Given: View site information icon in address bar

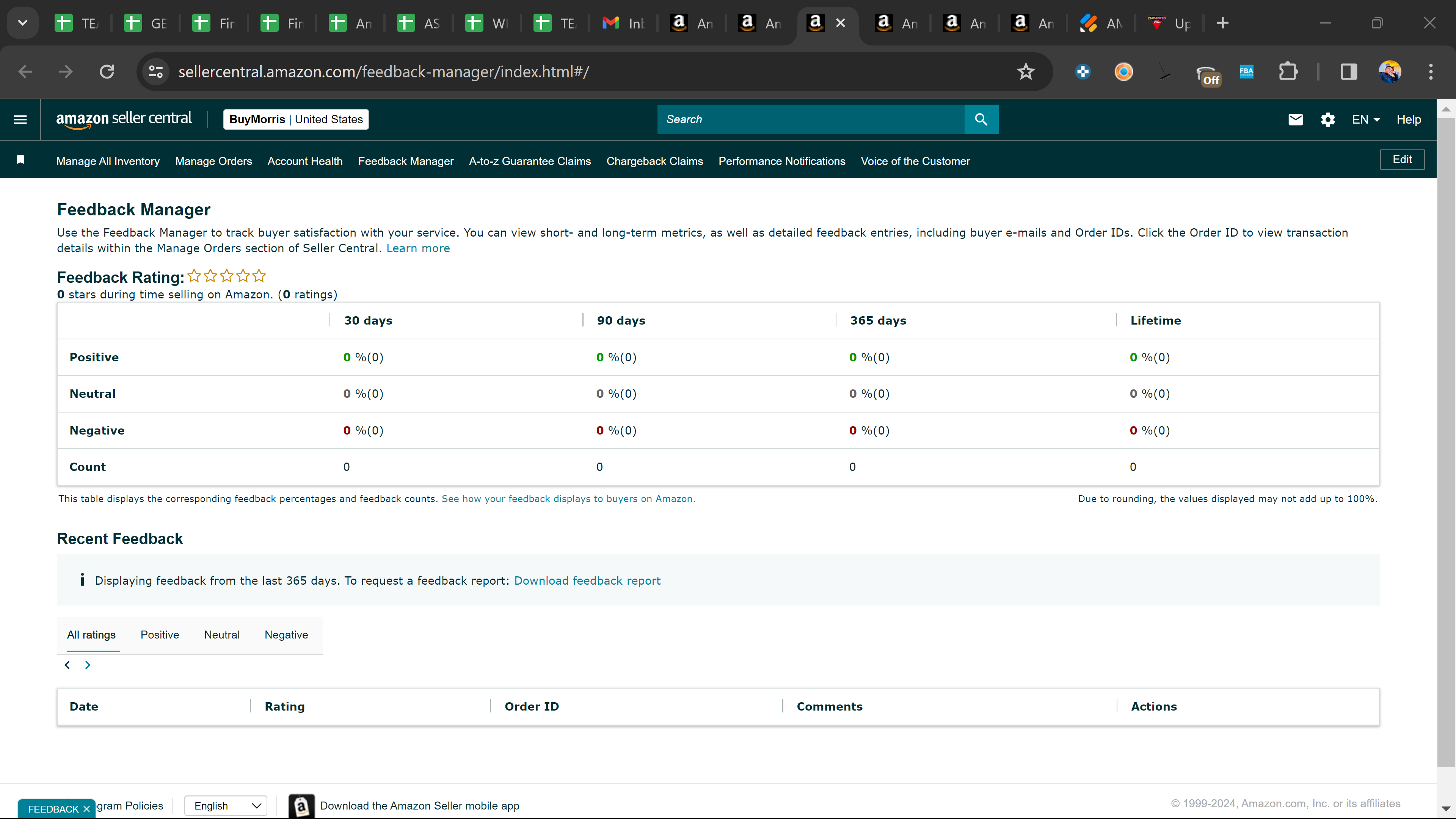Looking at the screenshot, I should pos(155,72).
